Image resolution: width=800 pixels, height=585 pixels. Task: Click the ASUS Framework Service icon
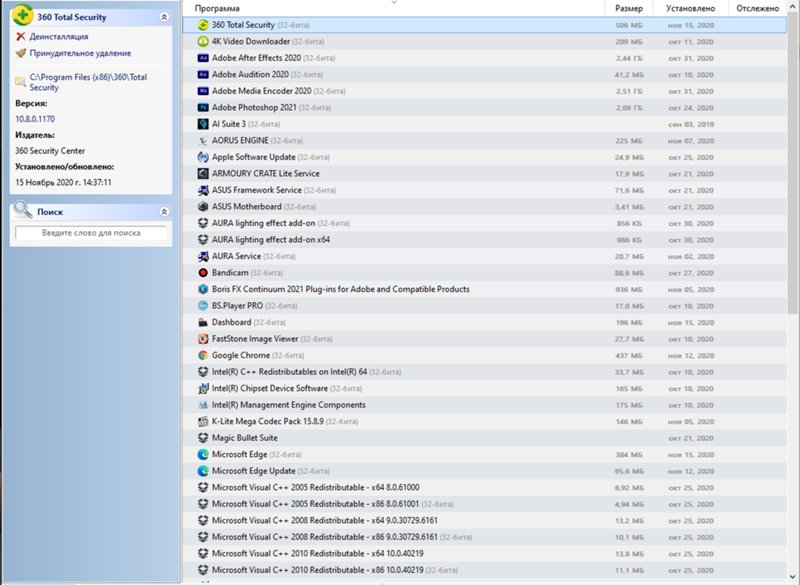pos(203,190)
